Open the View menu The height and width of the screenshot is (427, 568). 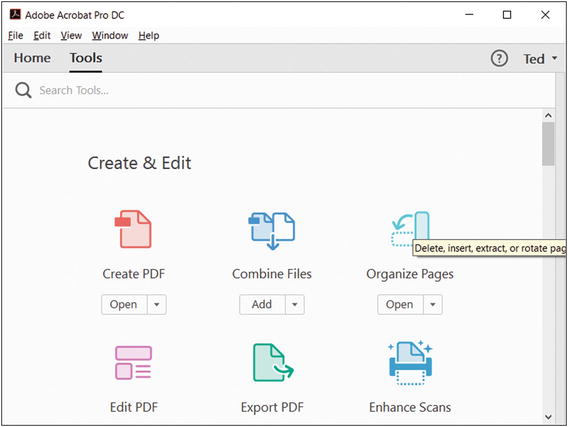(x=71, y=35)
